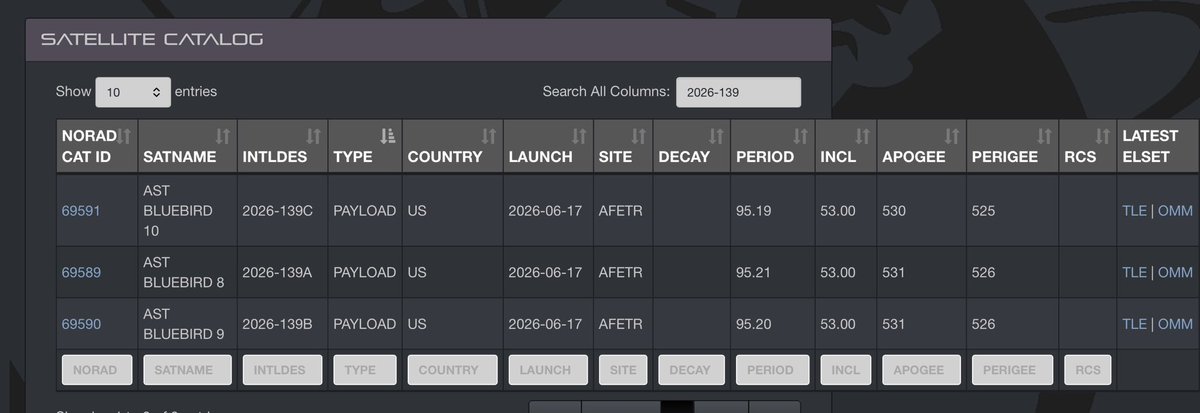
Task: Open OMM link for AST BLUEBIRD 9
Action: (x=1175, y=324)
